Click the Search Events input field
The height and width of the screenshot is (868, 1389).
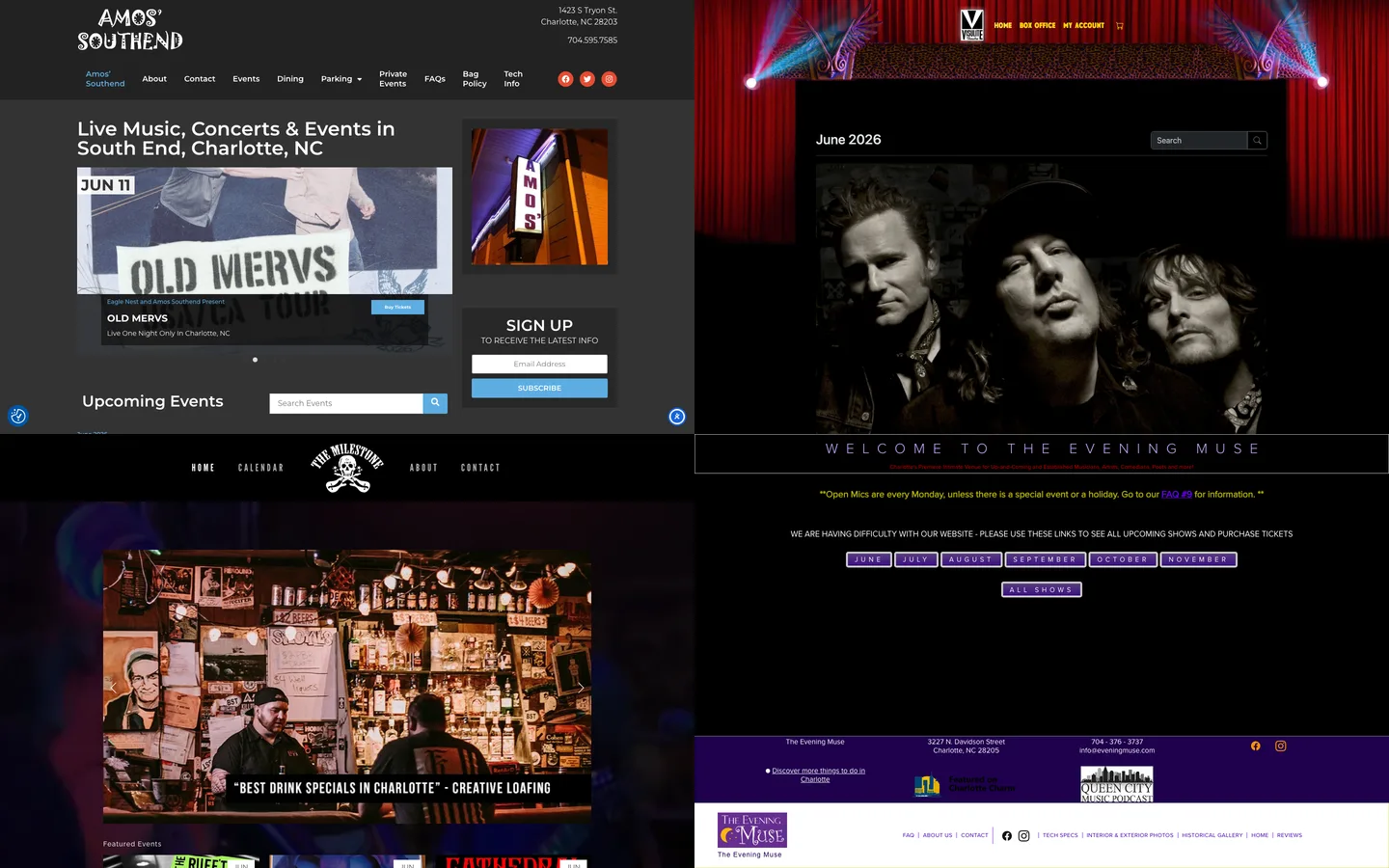point(346,403)
